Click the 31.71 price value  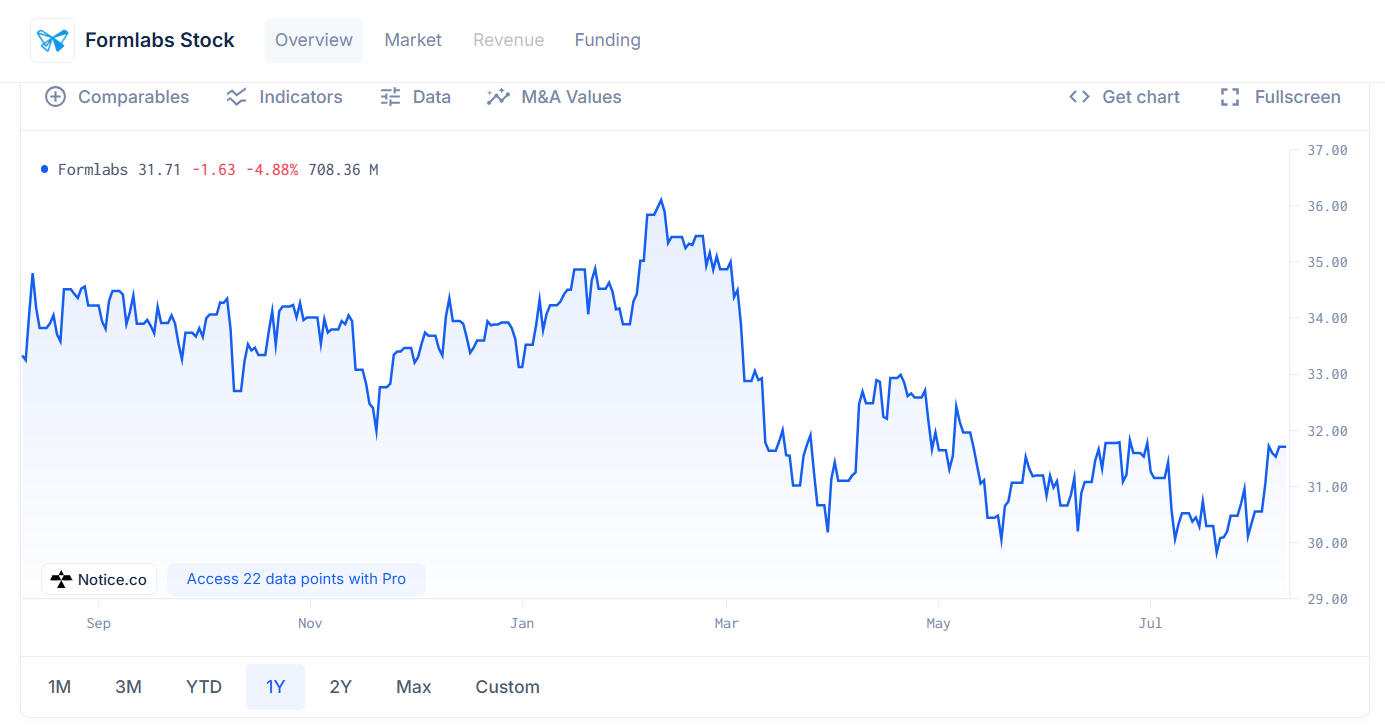pyautogui.click(x=160, y=170)
